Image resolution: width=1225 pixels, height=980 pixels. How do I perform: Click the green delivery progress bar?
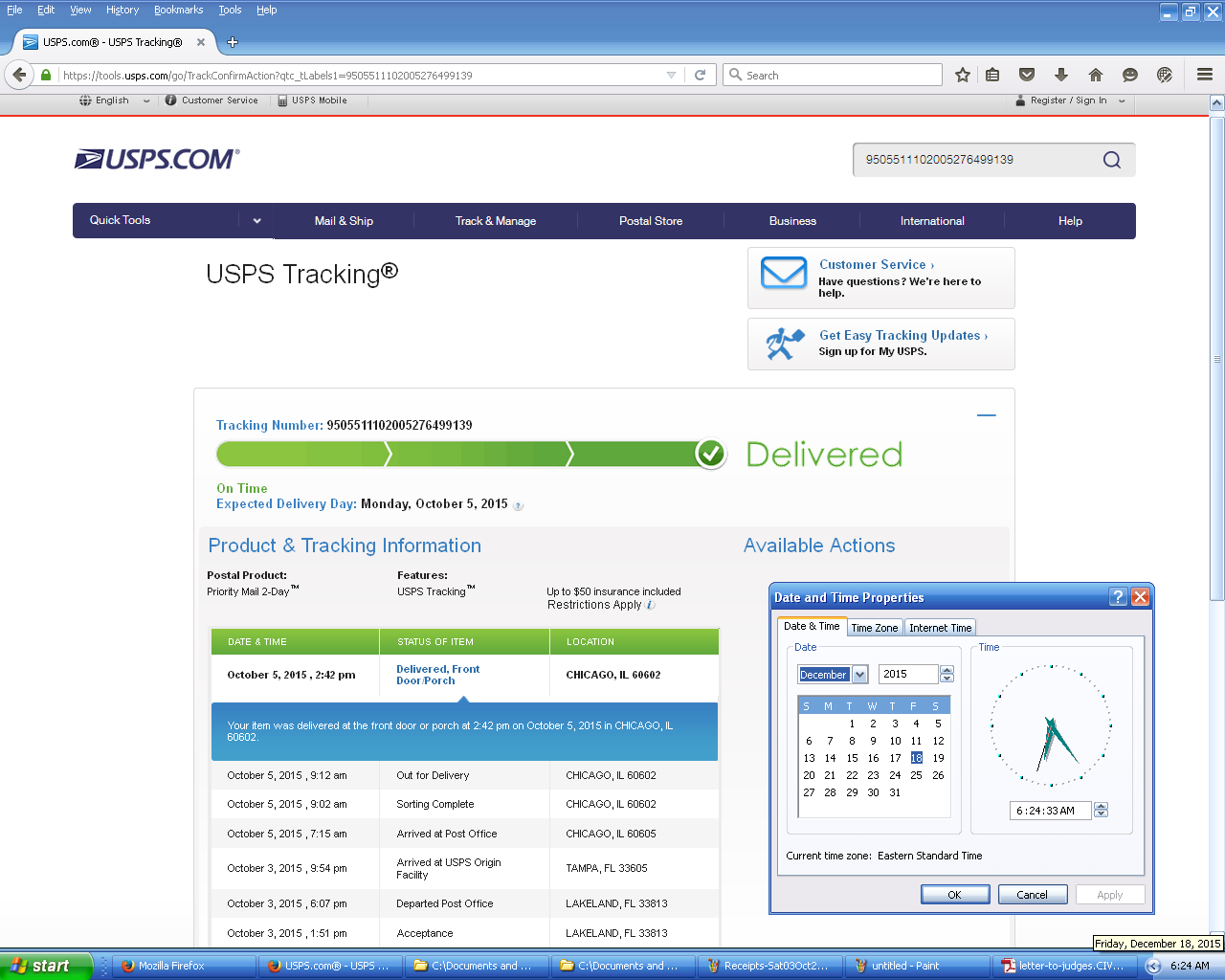472,455
